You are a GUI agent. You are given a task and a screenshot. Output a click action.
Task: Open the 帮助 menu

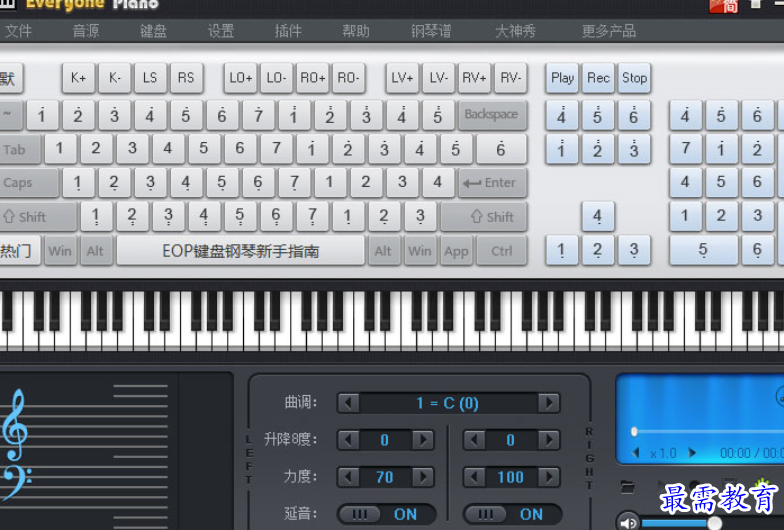pos(356,31)
